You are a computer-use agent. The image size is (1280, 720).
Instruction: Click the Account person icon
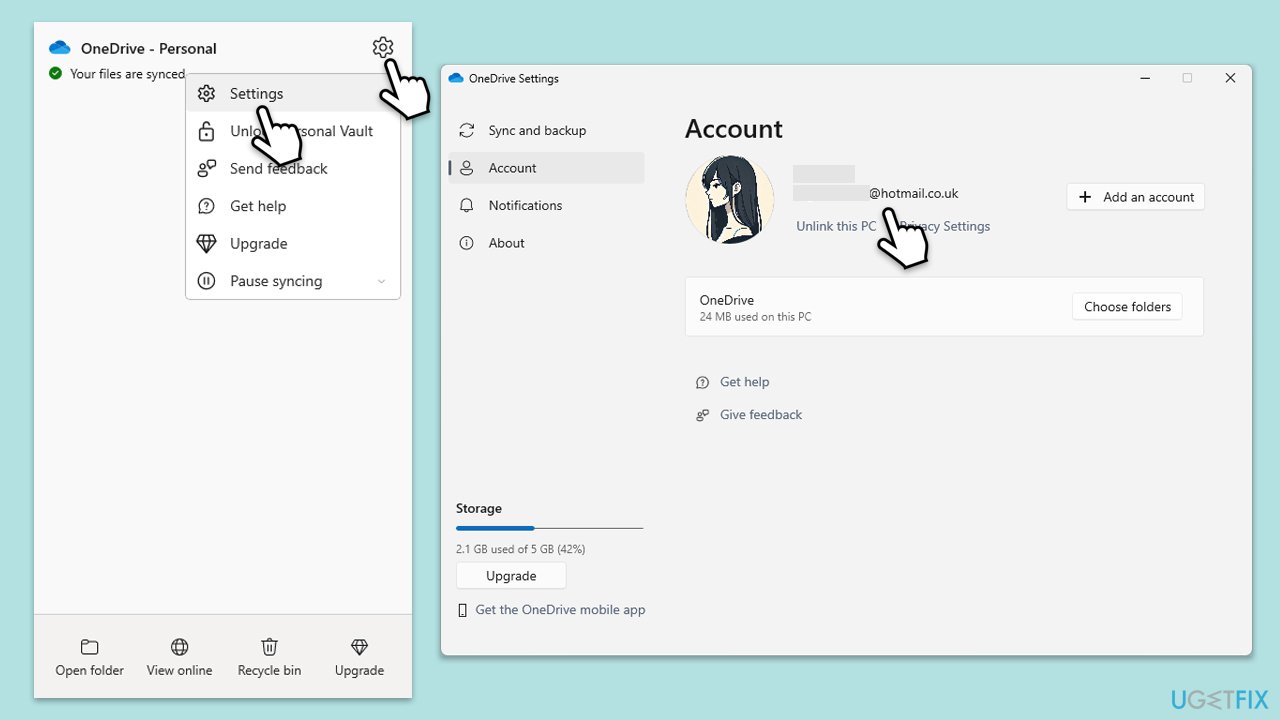coord(466,168)
